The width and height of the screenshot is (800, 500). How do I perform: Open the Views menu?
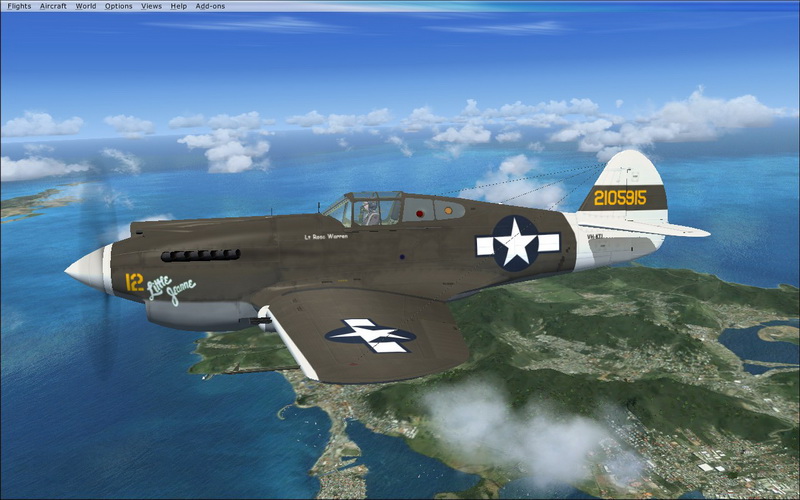[151, 6]
